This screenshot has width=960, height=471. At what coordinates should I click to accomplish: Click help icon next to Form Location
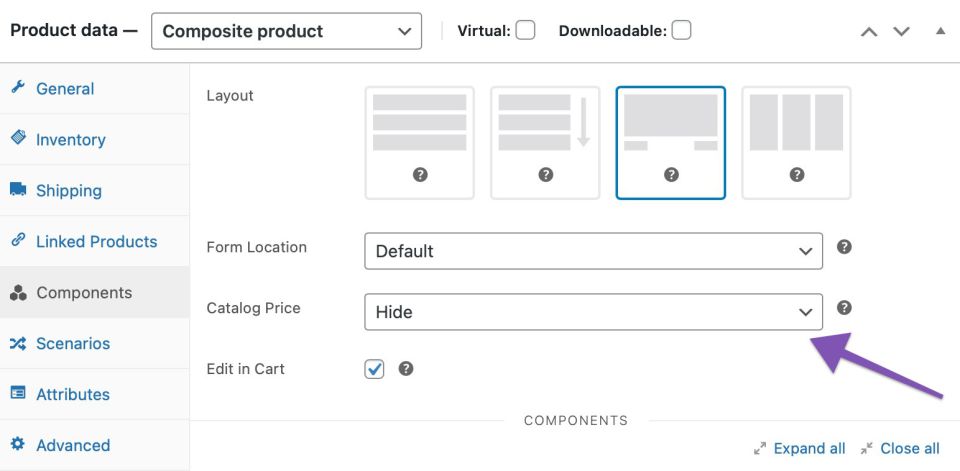pos(844,247)
